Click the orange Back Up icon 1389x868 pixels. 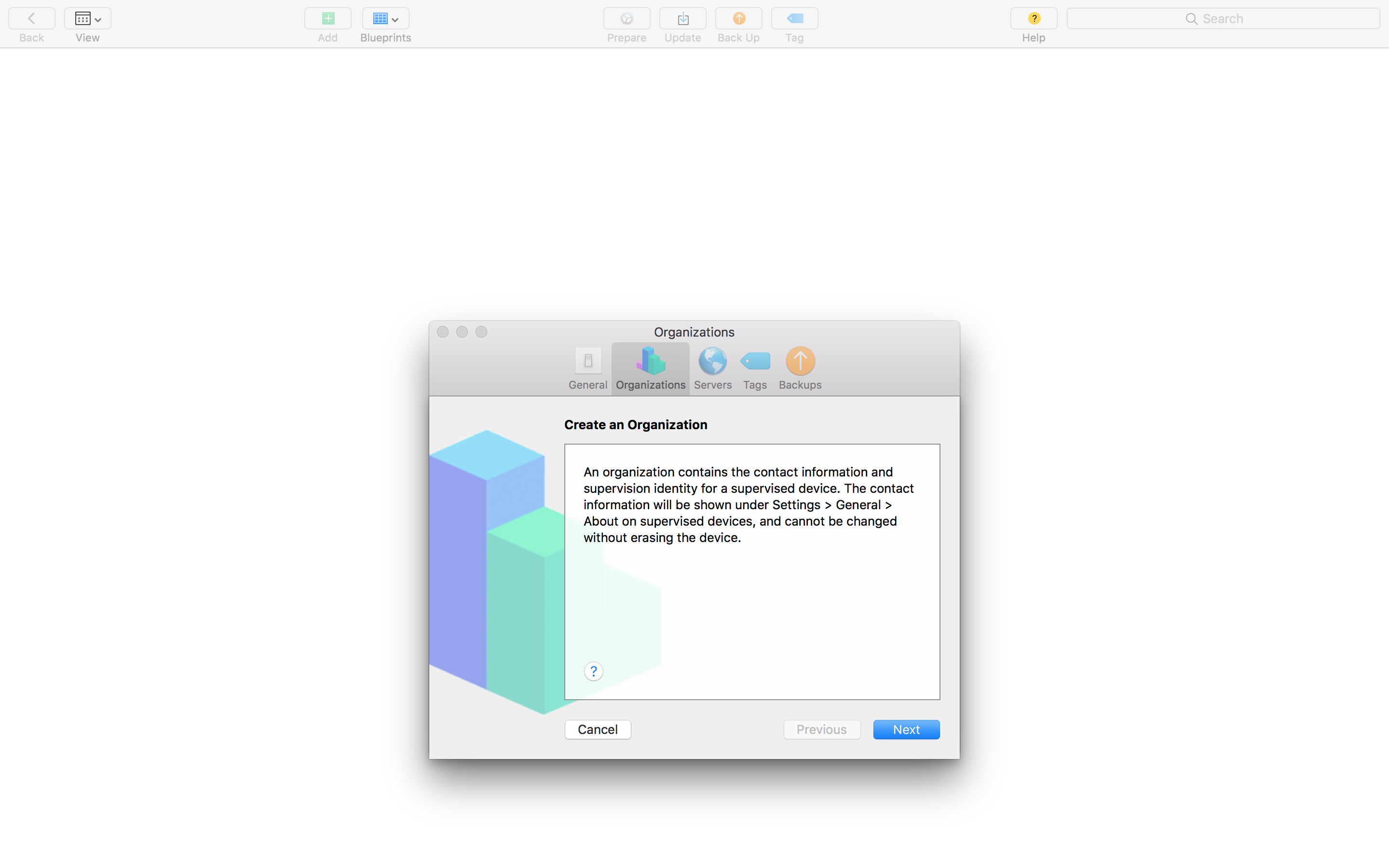(x=739, y=18)
